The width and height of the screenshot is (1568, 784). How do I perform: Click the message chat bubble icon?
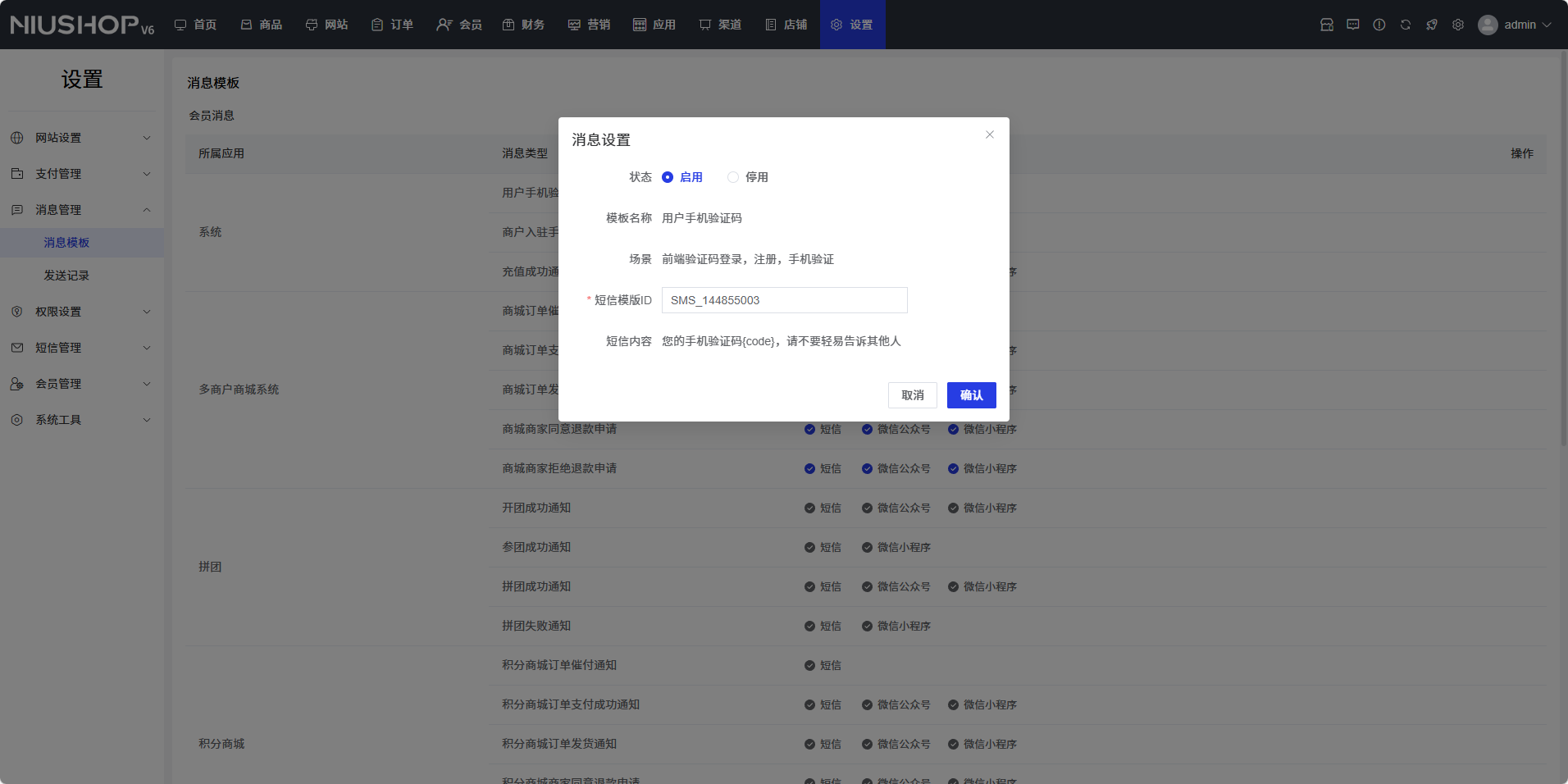[1353, 25]
